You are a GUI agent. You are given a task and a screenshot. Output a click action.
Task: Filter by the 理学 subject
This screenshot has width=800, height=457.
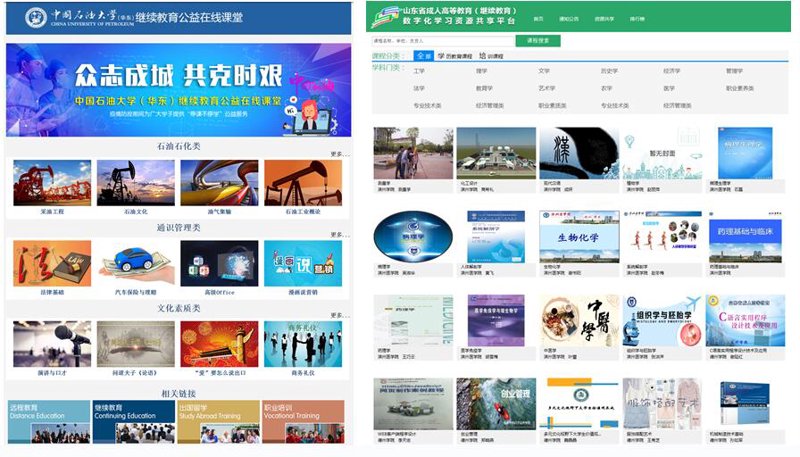pyautogui.click(x=482, y=71)
